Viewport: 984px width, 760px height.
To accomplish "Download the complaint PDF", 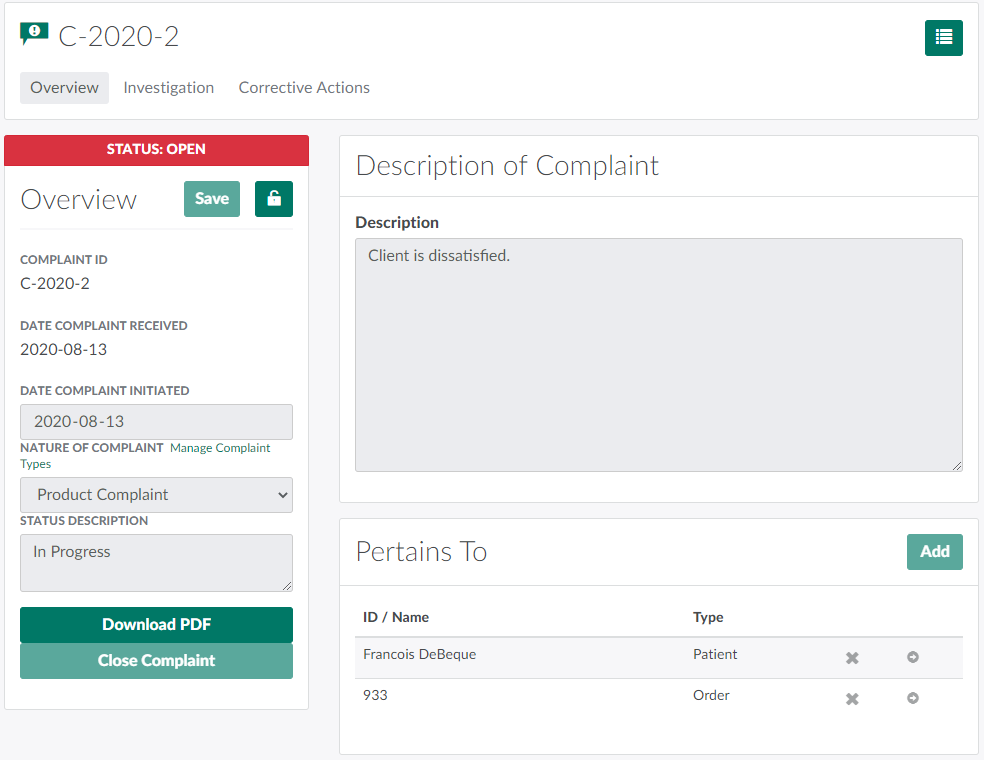I will (x=156, y=625).
